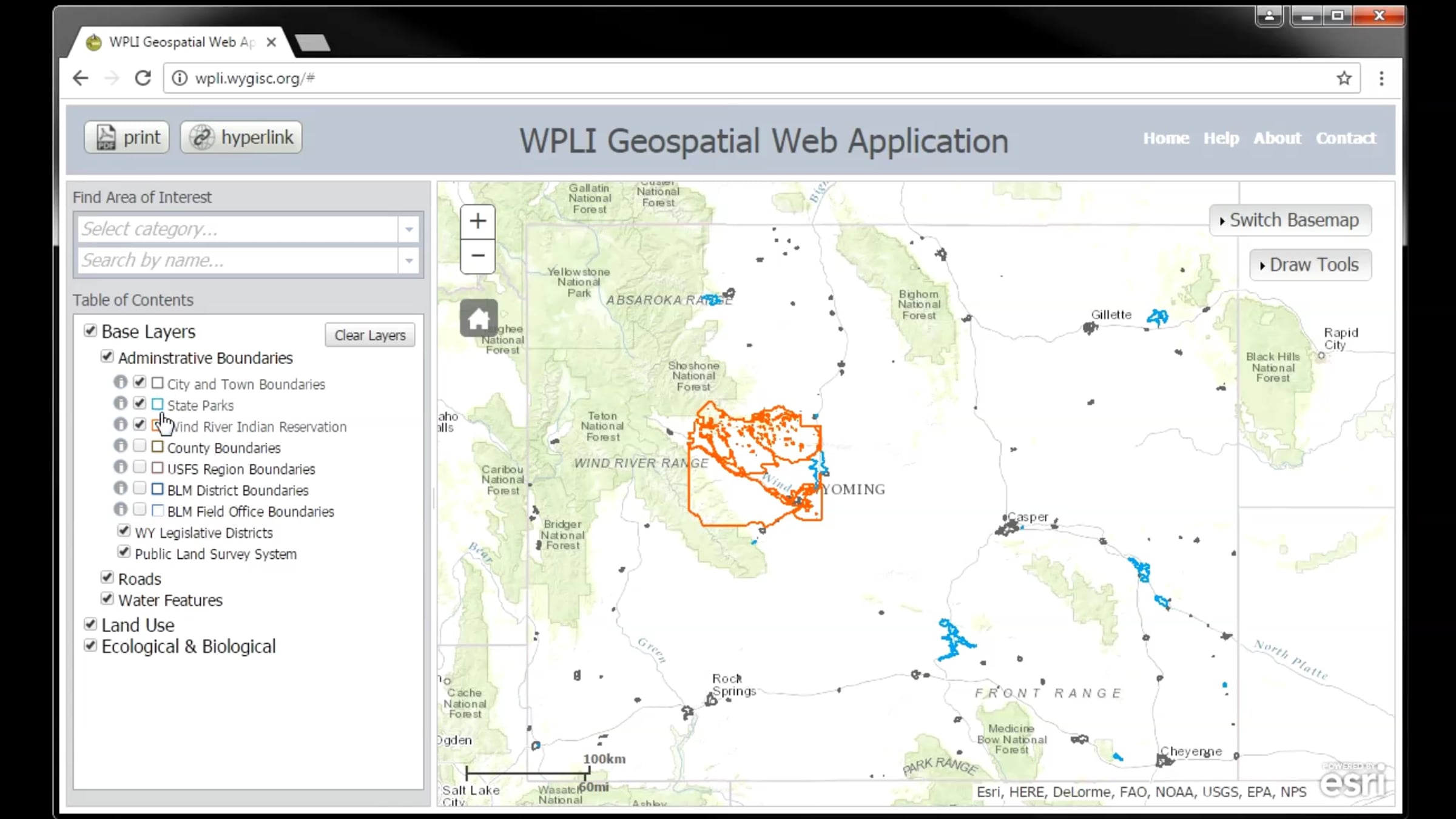Reload the page with the refresh icon
The width and height of the screenshot is (1456, 819).
[143, 78]
